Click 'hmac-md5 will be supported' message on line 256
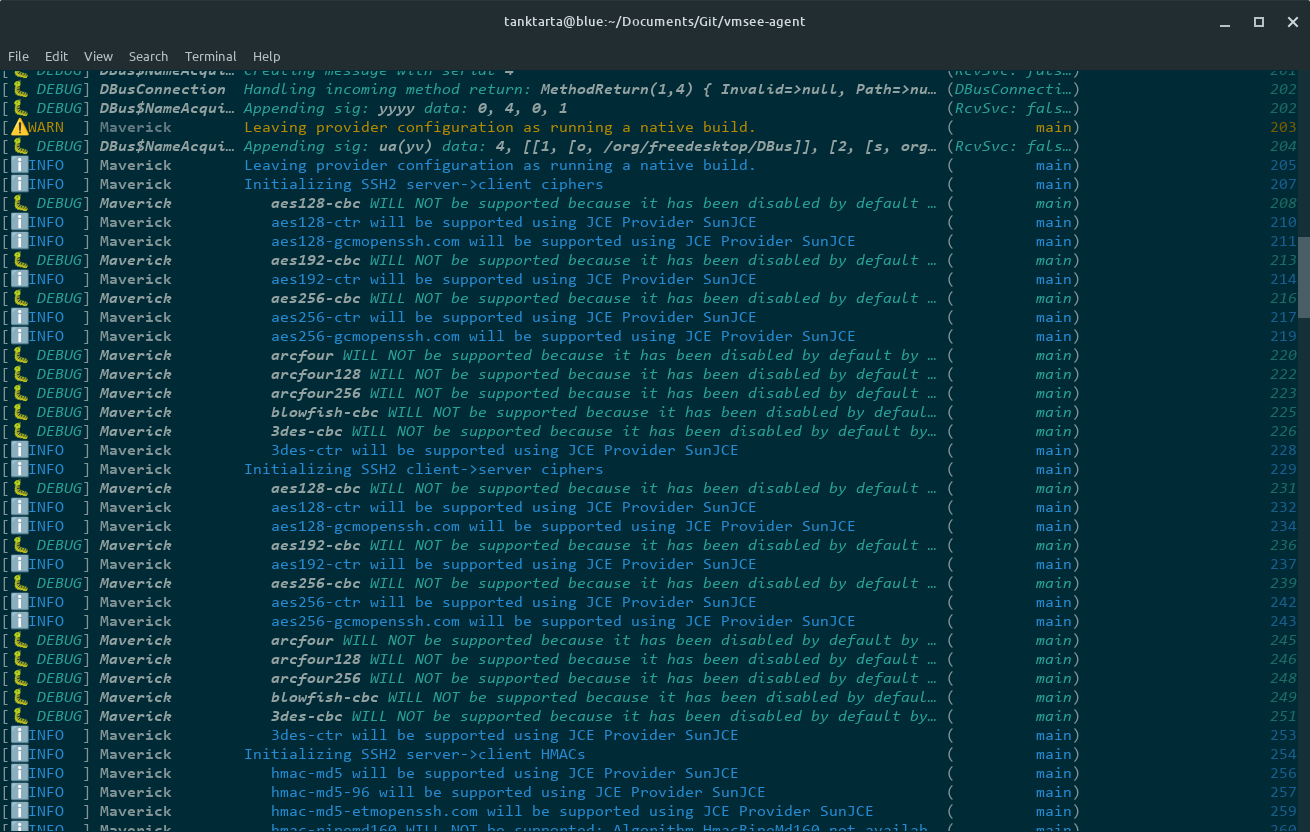 505,773
